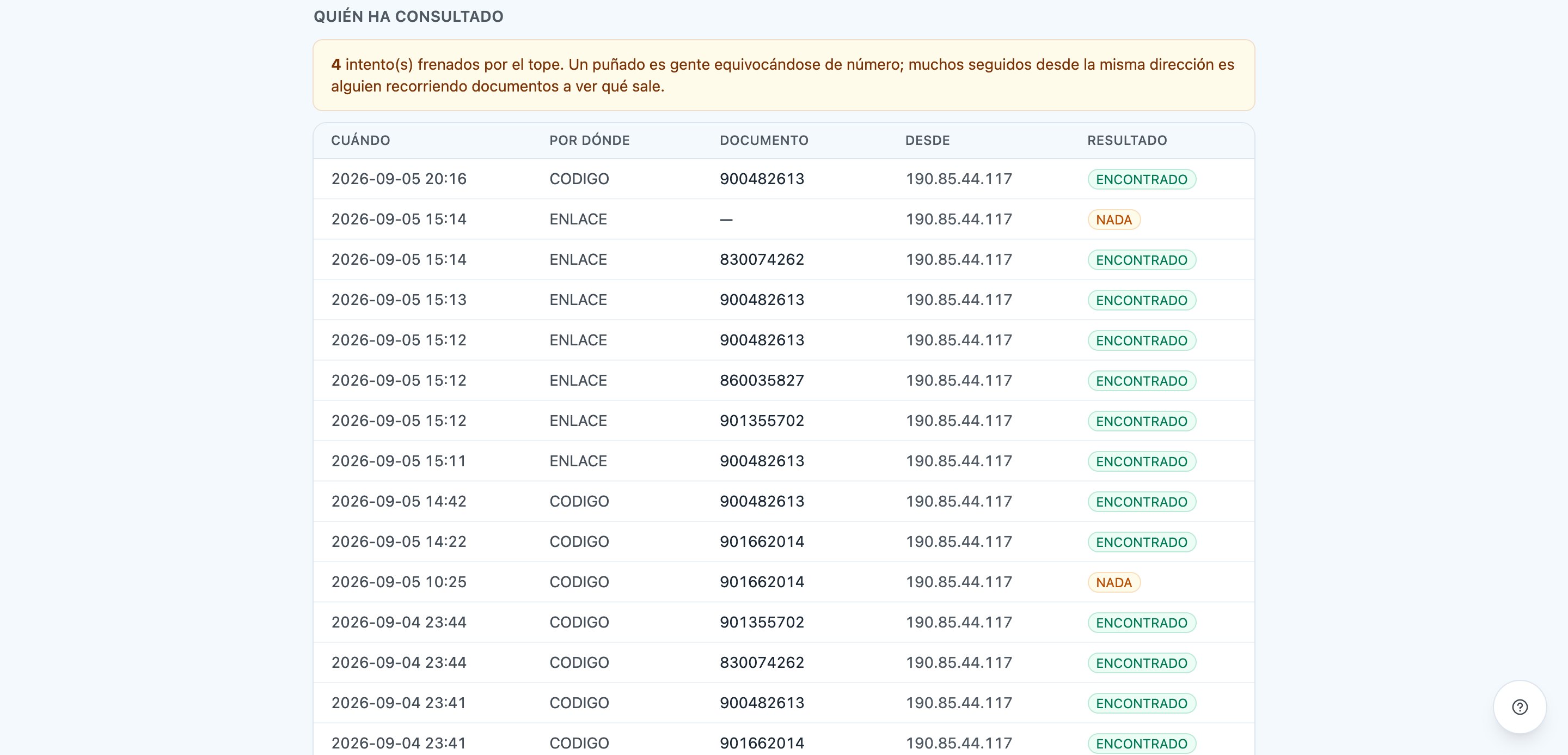The height and width of the screenshot is (755, 1568).
Task: Click NADA badge in the 15:14 row
Action: click(1113, 220)
